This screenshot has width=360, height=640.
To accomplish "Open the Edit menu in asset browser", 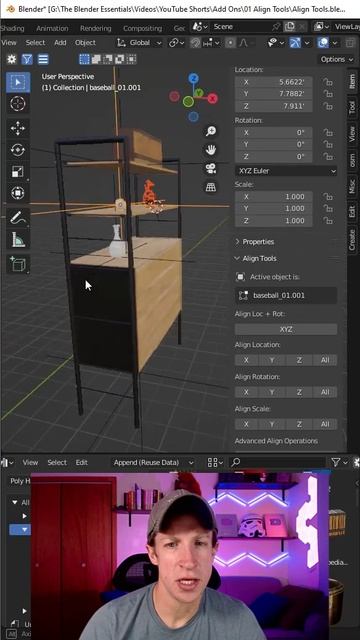I will pyautogui.click(x=82, y=462).
